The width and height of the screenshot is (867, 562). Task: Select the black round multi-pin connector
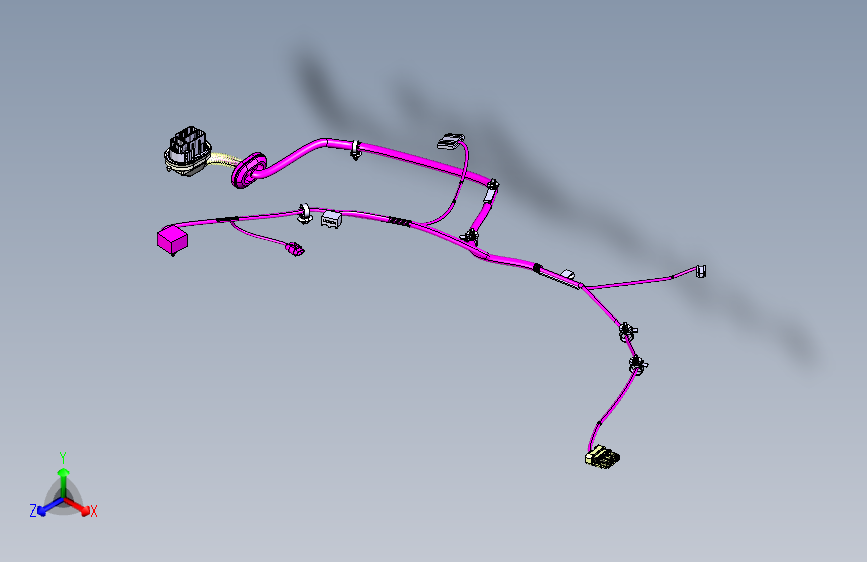(188, 151)
